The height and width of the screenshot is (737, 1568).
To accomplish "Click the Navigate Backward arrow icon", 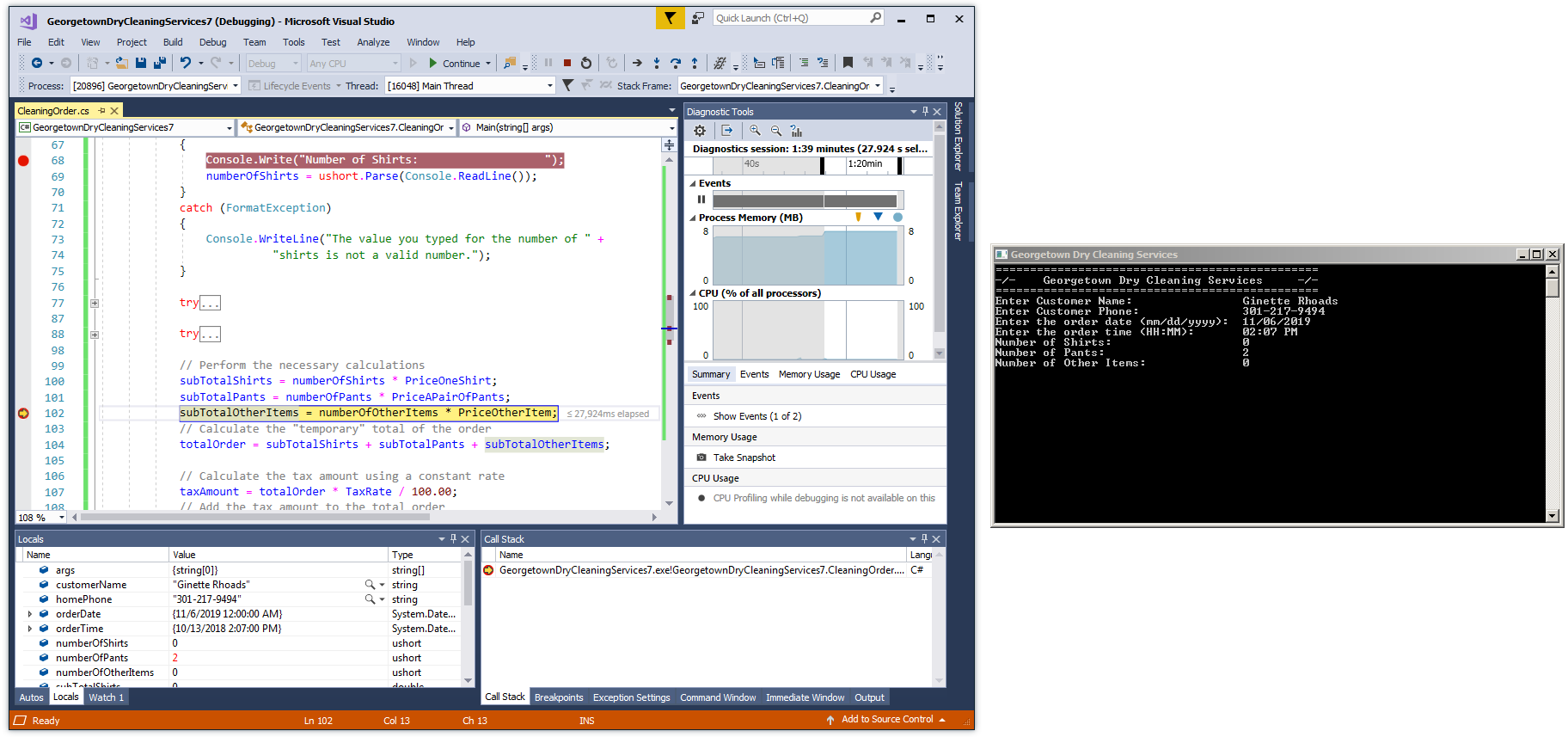I will [36, 63].
